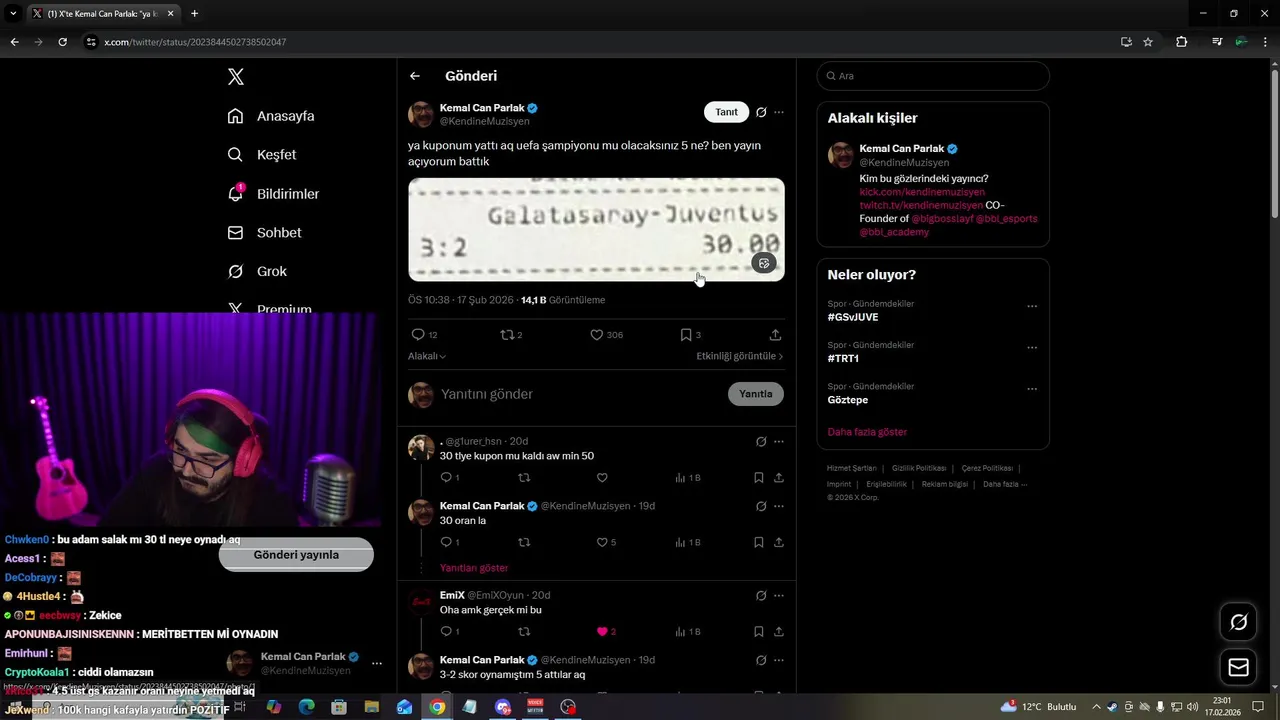Open the clock showing 23:01

(x=1221, y=706)
